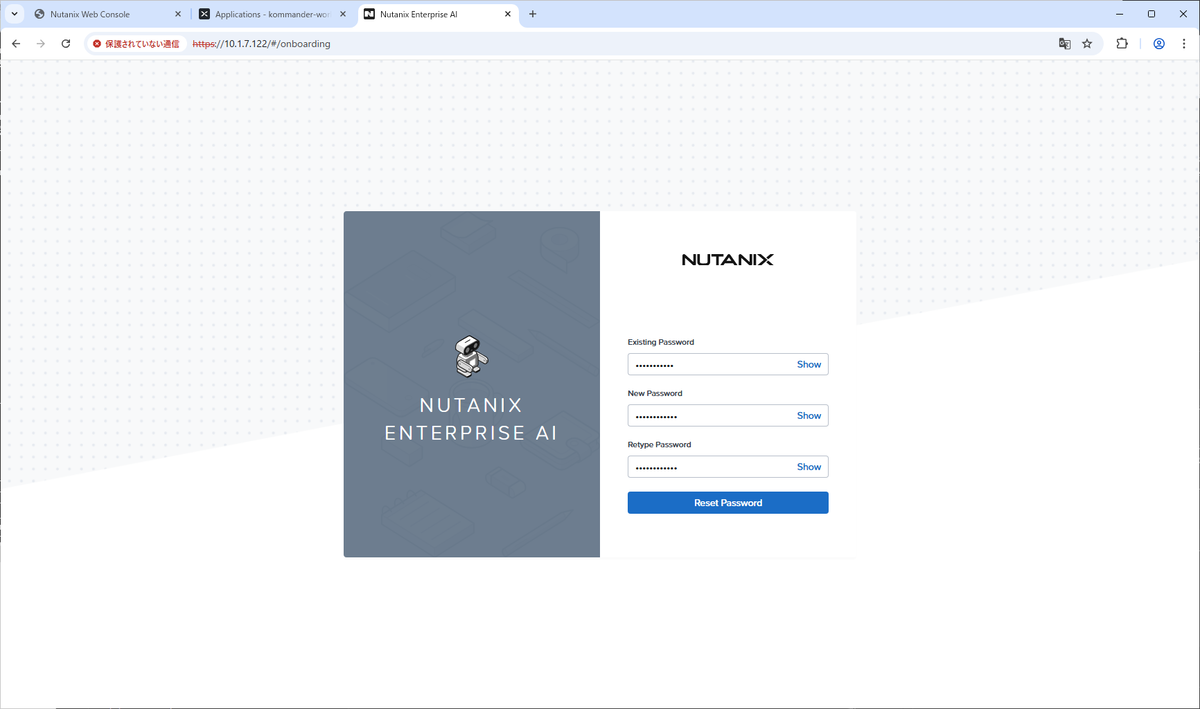Focus the Existing Password field

[728, 365]
